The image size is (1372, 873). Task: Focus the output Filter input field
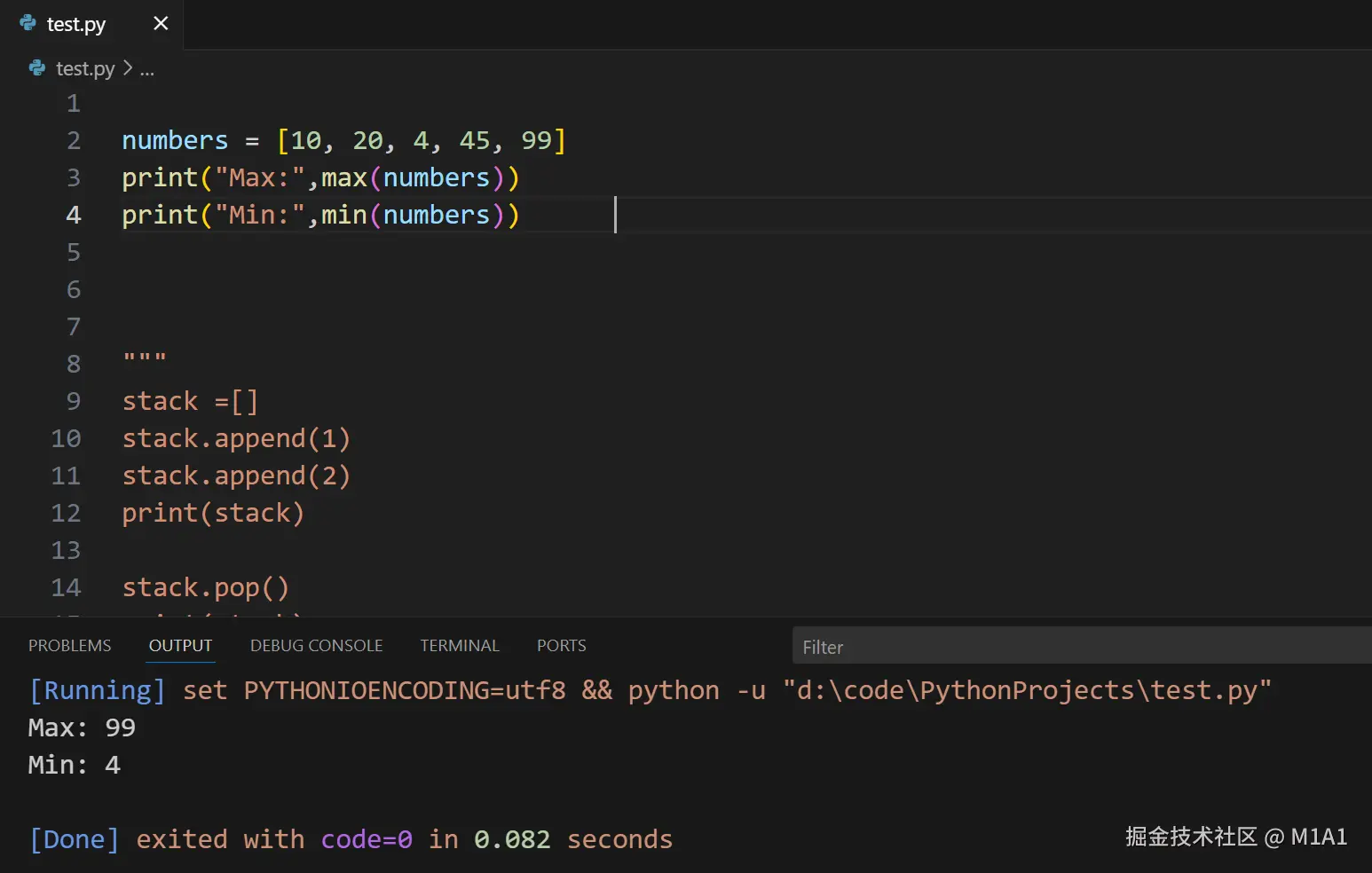point(1082,646)
